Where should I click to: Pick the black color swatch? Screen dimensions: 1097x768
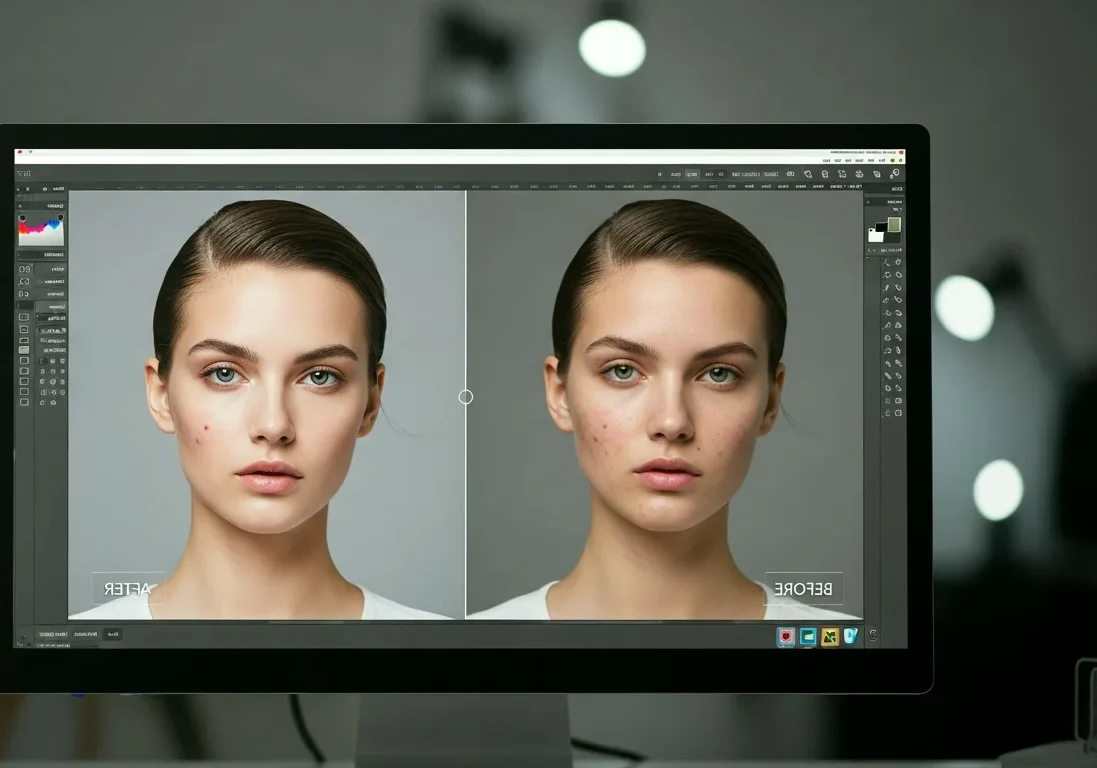point(882,227)
